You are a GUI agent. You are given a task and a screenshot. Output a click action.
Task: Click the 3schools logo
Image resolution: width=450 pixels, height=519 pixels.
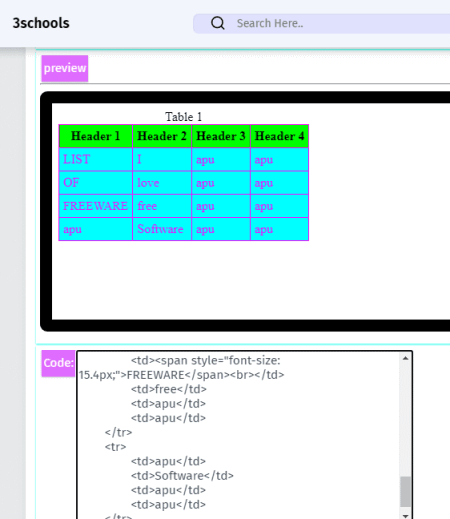click(x=41, y=23)
